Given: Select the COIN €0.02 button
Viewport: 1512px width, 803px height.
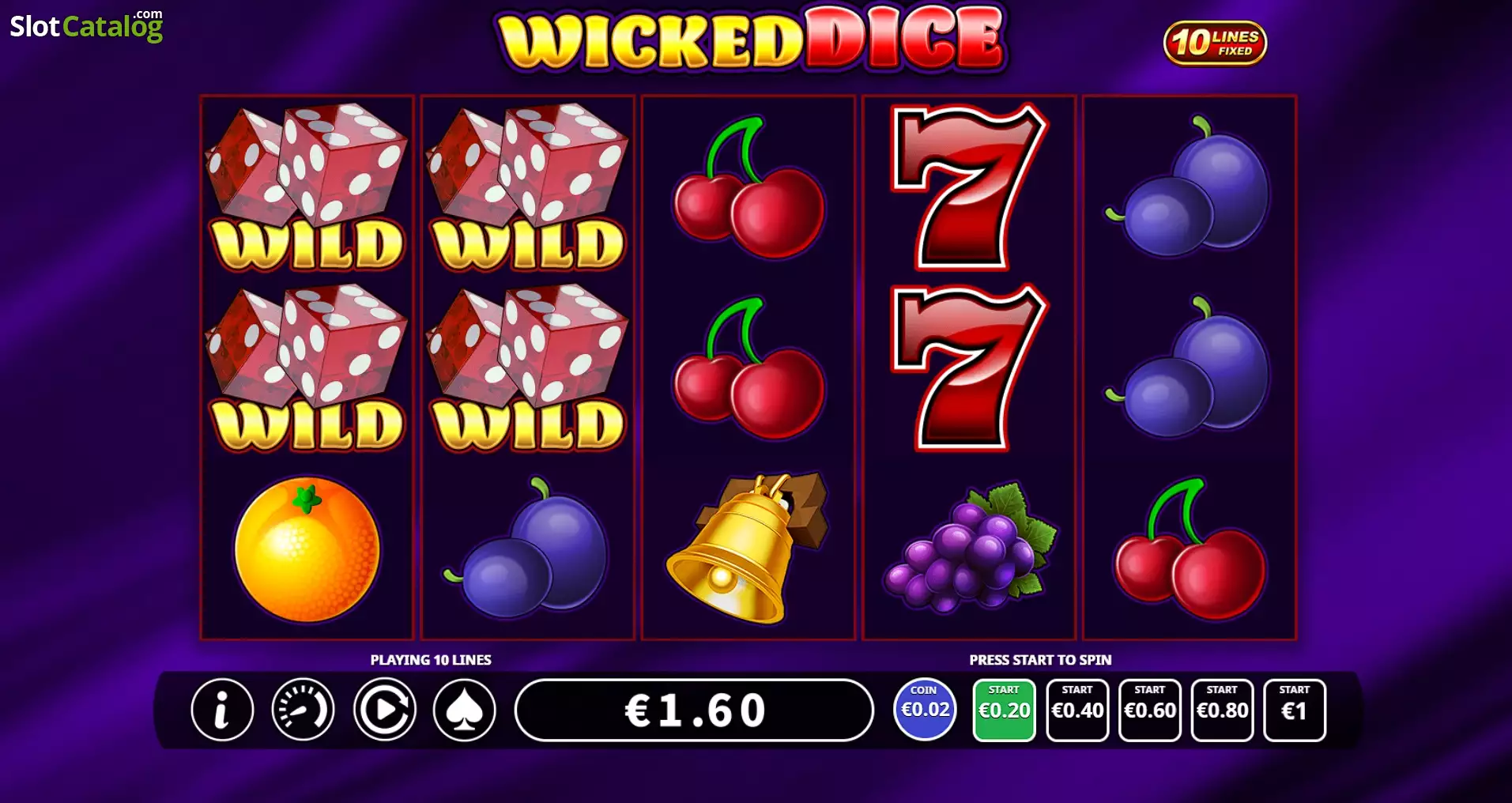Looking at the screenshot, I should (x=925, y=710).
